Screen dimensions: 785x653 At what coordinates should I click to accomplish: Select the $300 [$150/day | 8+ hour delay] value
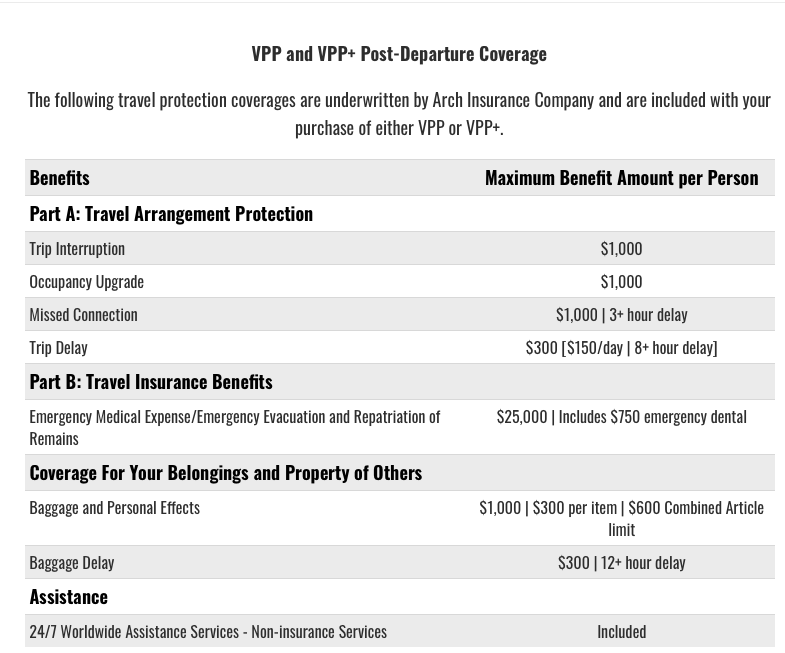[621, 347]
